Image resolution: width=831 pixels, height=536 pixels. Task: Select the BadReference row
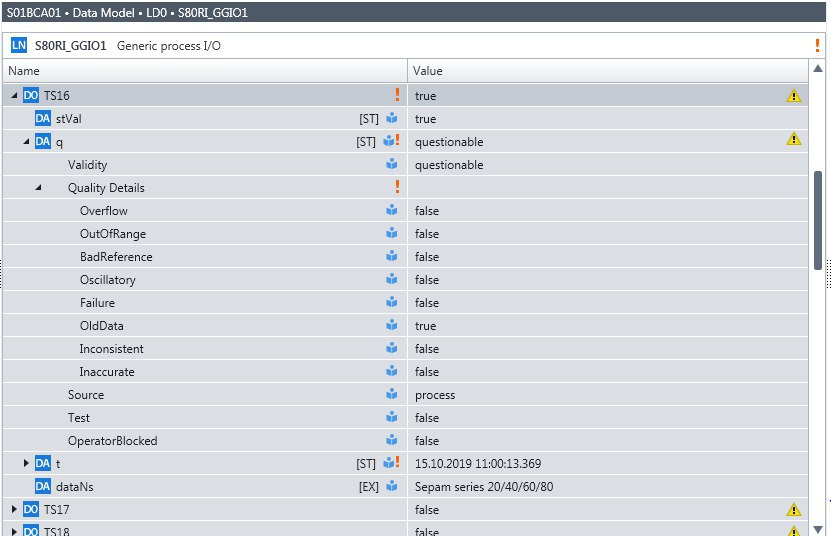tap(405, 256)
